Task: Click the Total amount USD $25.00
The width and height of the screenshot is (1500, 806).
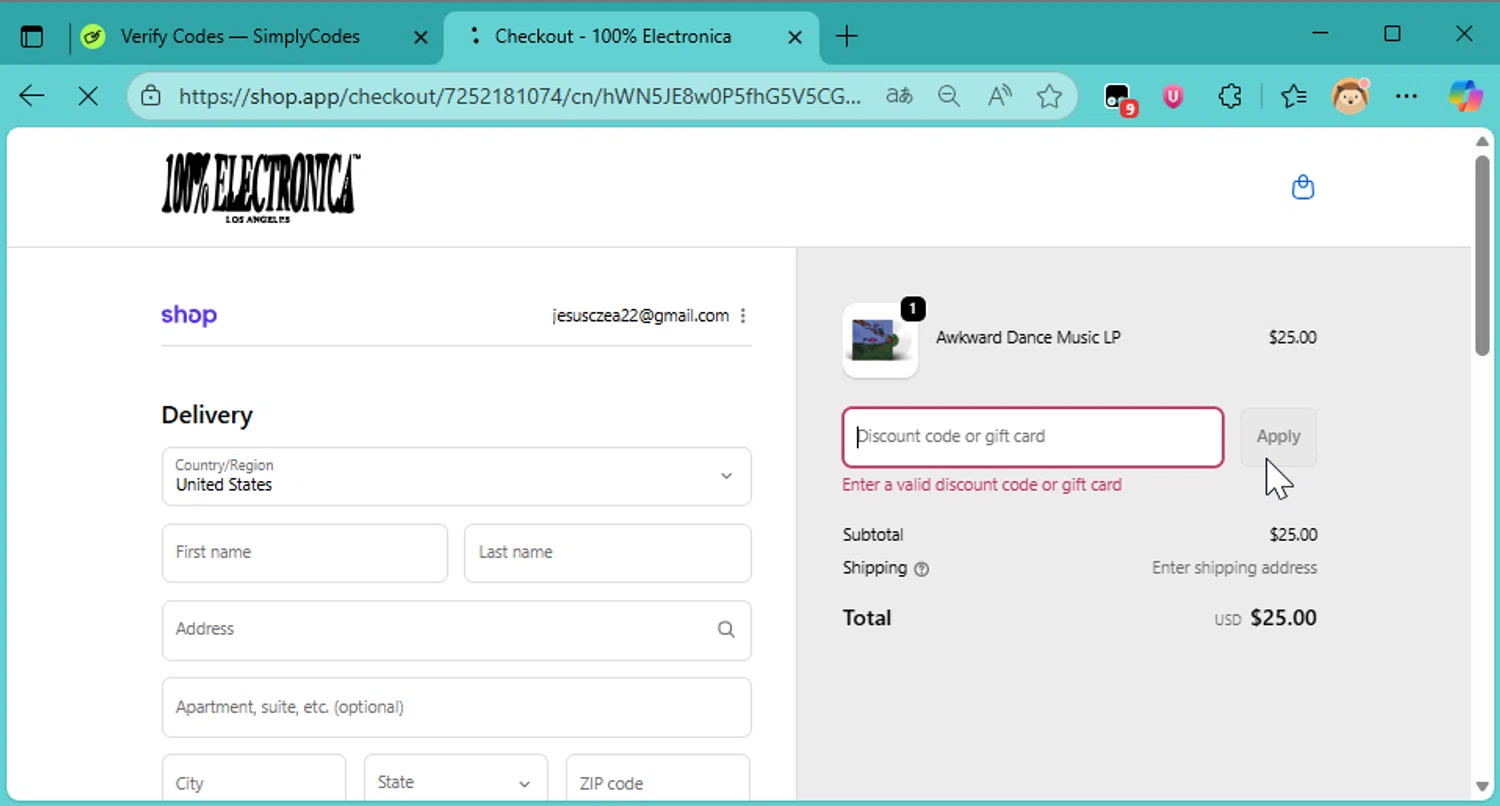Action: pyautogui.click(x=1265, y=618)
